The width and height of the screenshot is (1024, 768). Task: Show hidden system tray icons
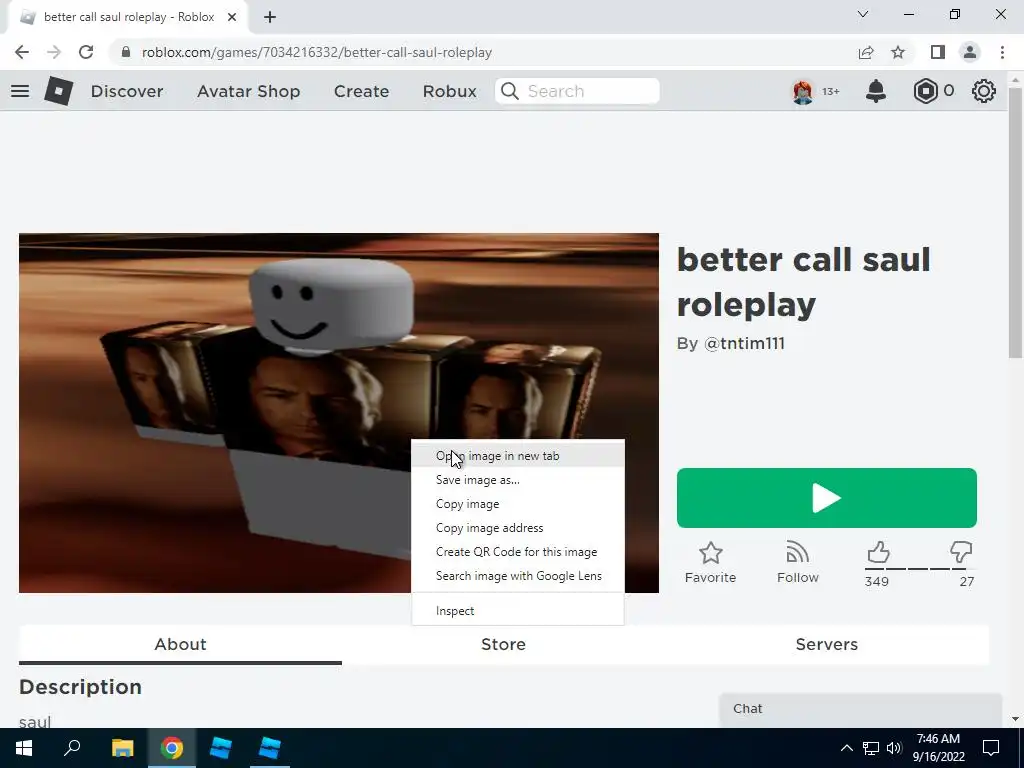[846, 748]
